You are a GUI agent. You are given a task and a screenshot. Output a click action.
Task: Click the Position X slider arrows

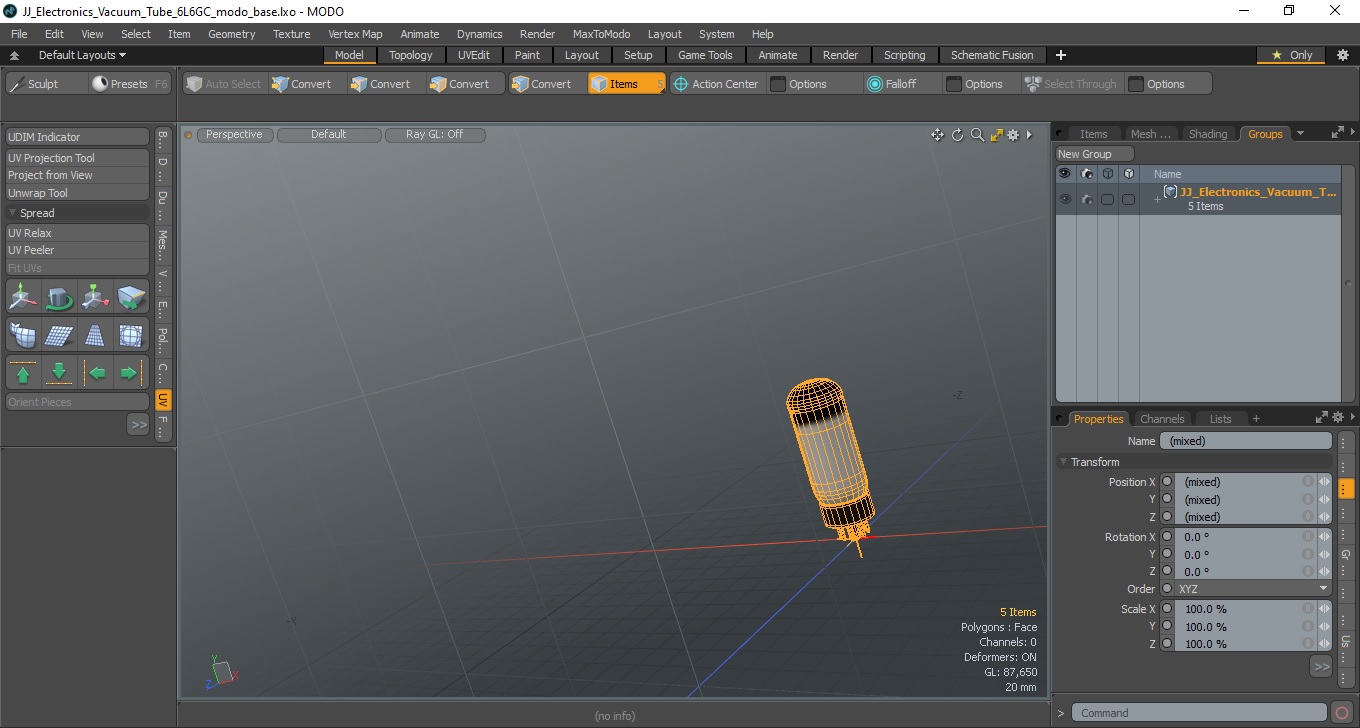(1325, 482)
